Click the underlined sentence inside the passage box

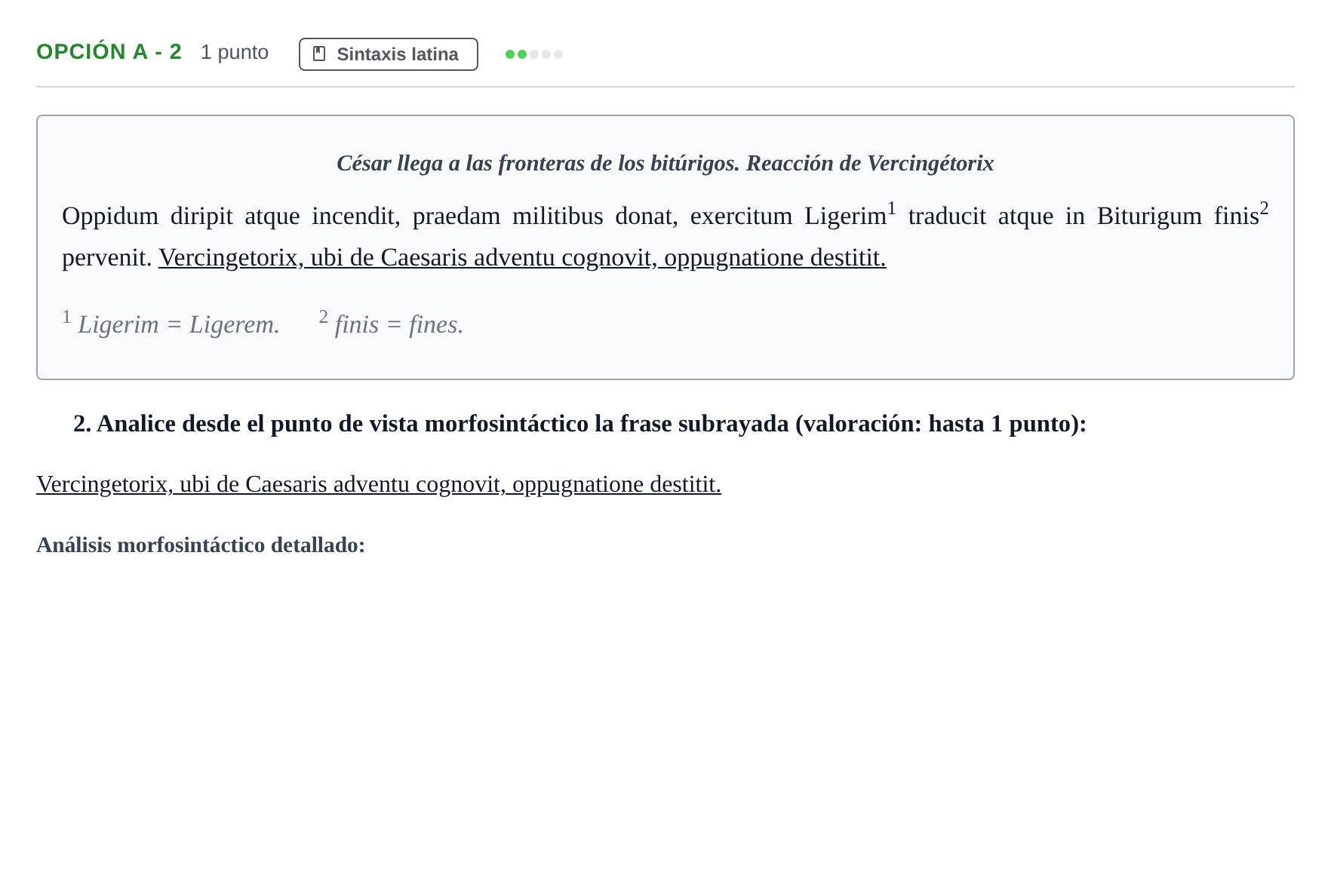pos(522,258)
